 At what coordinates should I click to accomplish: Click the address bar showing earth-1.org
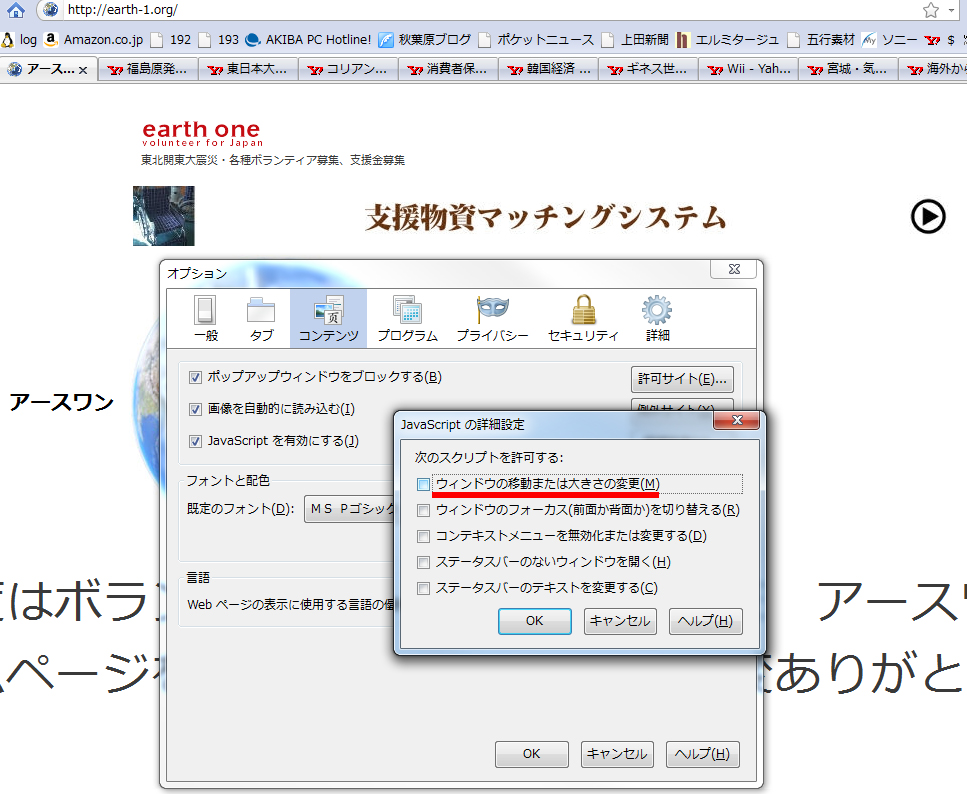[x=480, y=10]
